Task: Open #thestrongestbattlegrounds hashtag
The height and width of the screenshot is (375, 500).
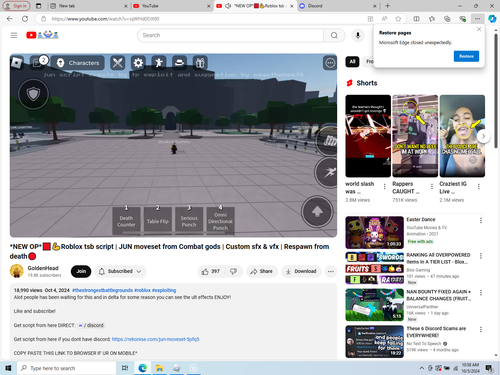Action: click(x=102, y=290)
